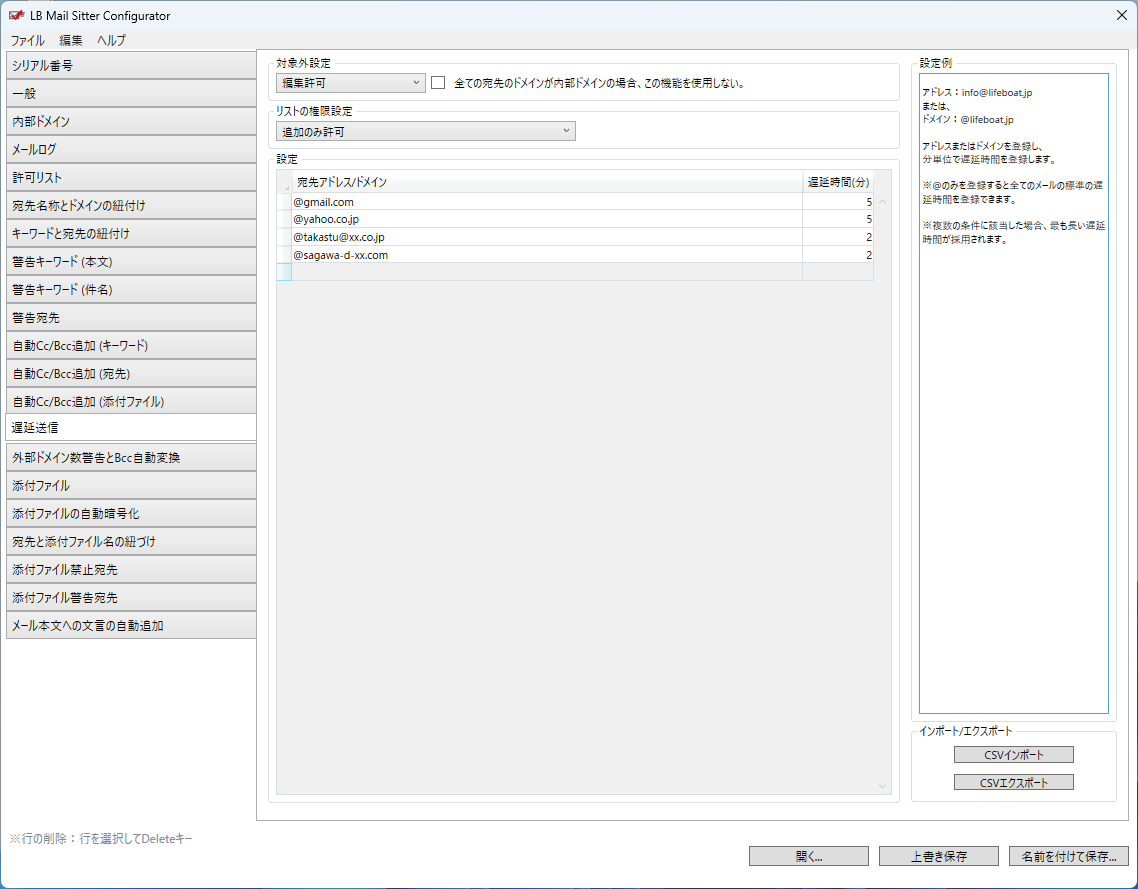Select the 遅延送信 tab
The height and width of the screenshot is (889, 1138).
pyautogui.click(x=131, y=427)
